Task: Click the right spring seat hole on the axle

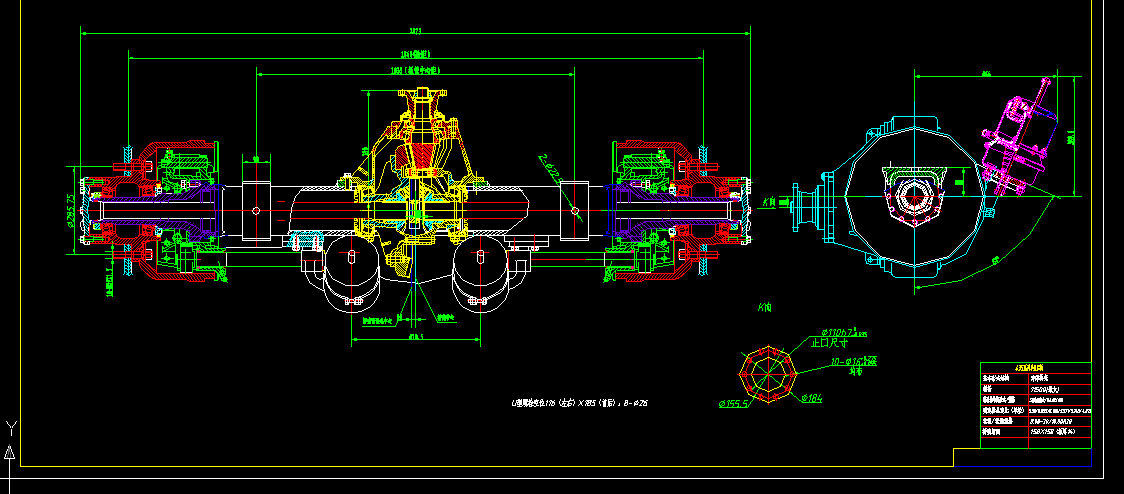Action: pos(575,210)
